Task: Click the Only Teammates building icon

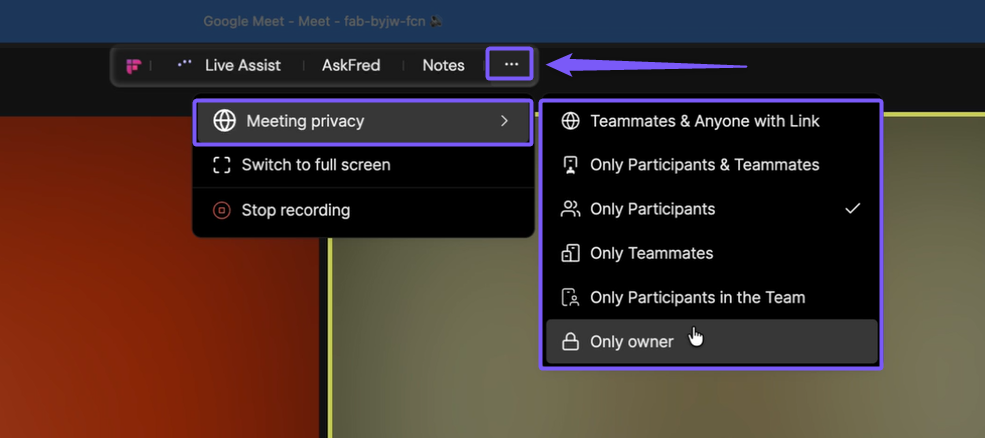Action: point(570,253)
